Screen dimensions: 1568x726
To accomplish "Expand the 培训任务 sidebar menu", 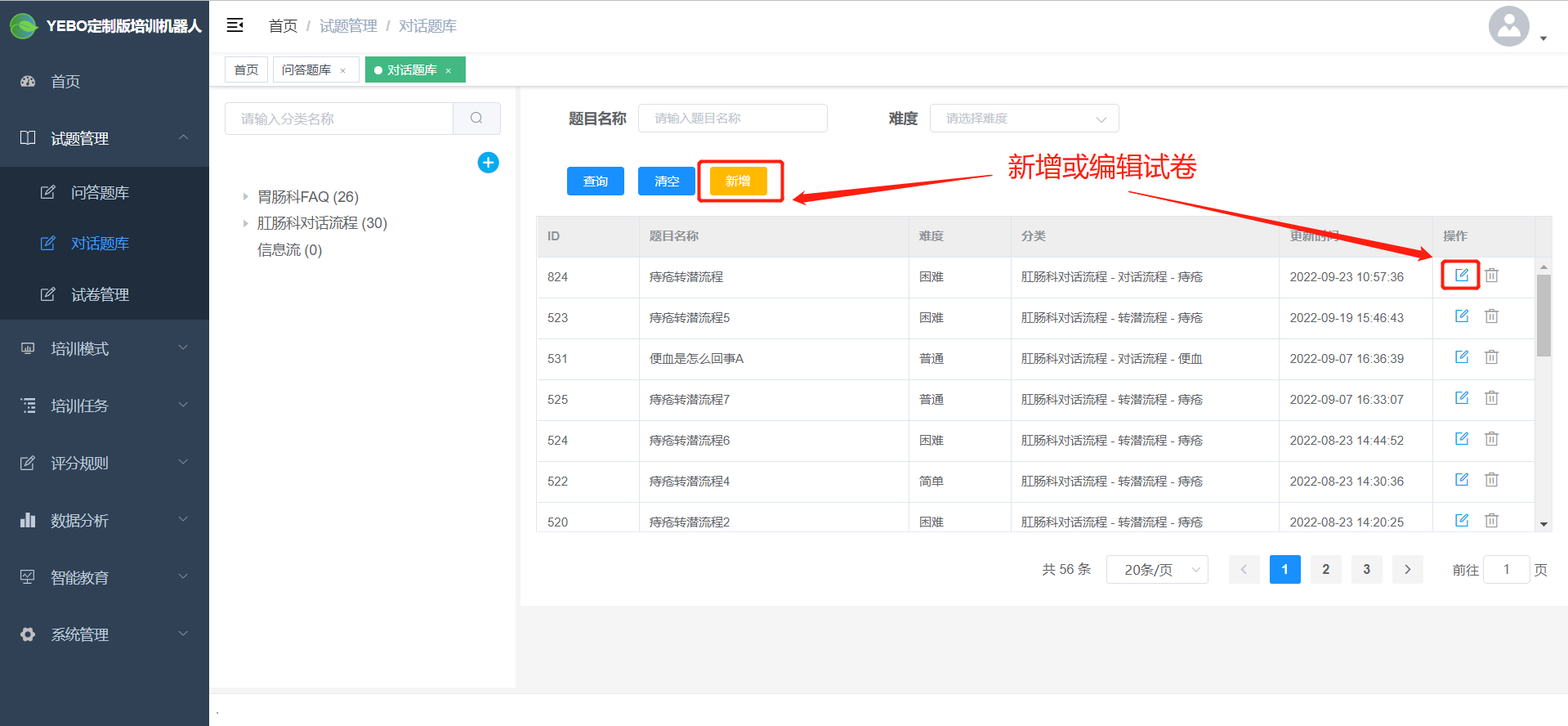I will coord(105,406).
